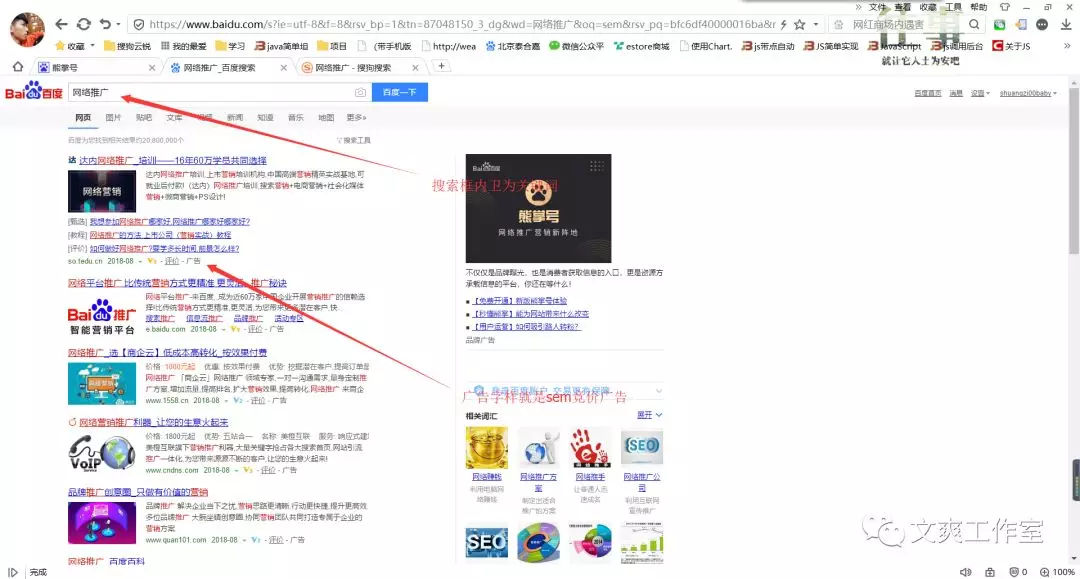Open the green WeChat extension icon
This screenshot has height=579, width=1080.
999,25
